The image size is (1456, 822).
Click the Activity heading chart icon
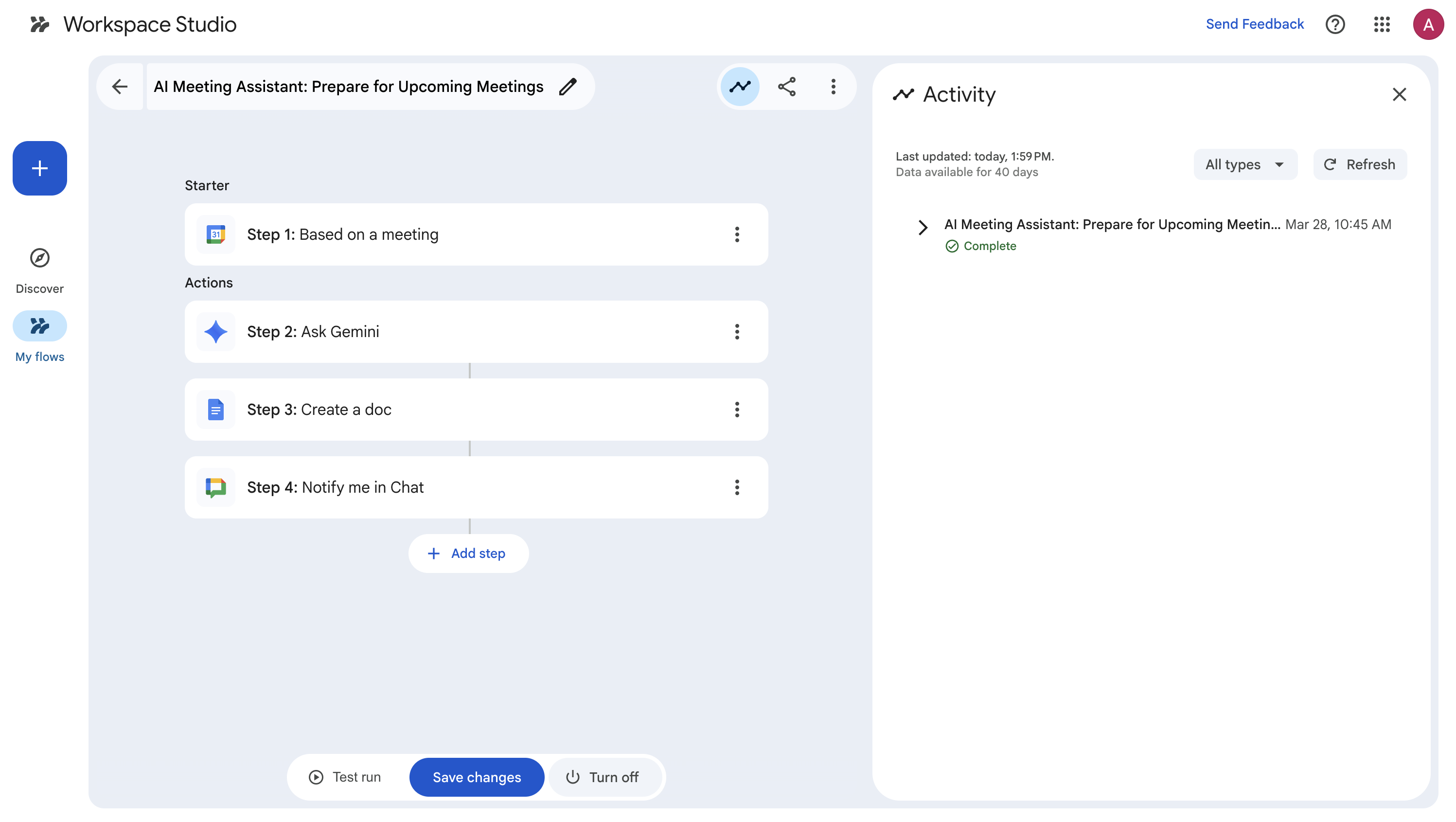pos(903,94)
